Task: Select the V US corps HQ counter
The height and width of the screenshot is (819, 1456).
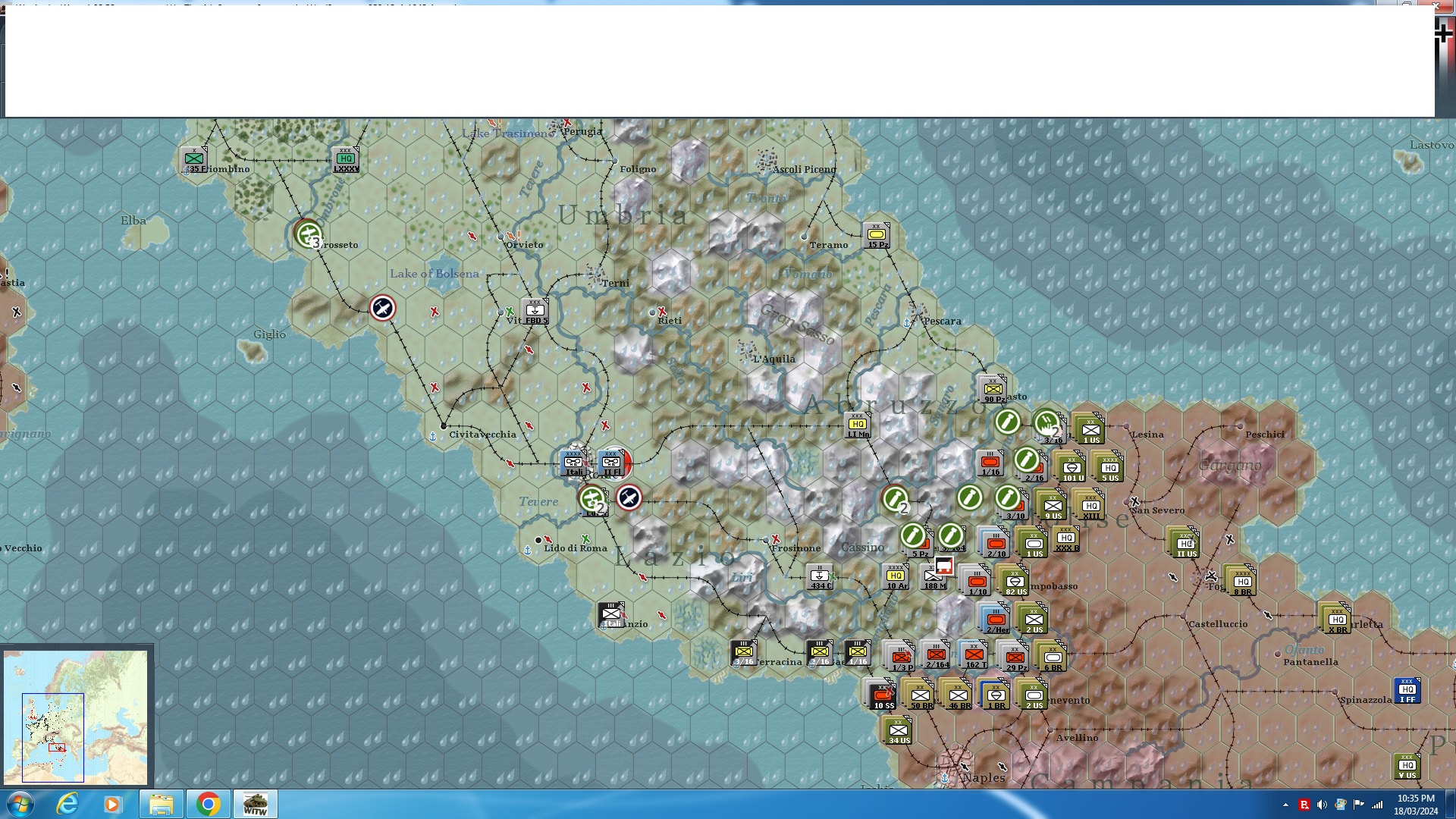Action: [1407, 767]
